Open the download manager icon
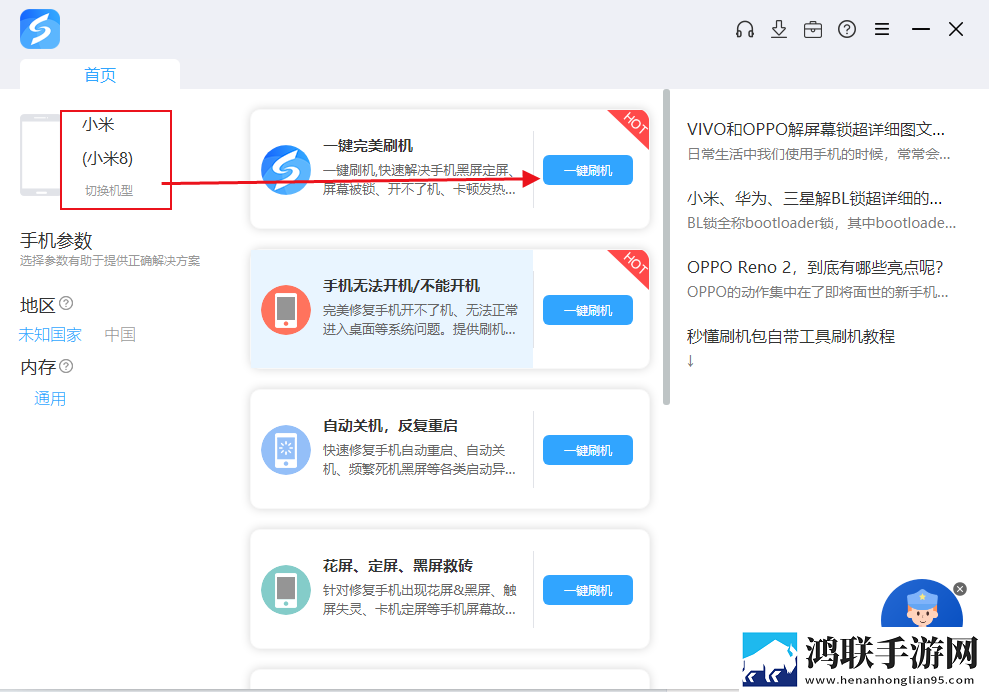Viewport: 989px width, 692px height. (779, 29)
